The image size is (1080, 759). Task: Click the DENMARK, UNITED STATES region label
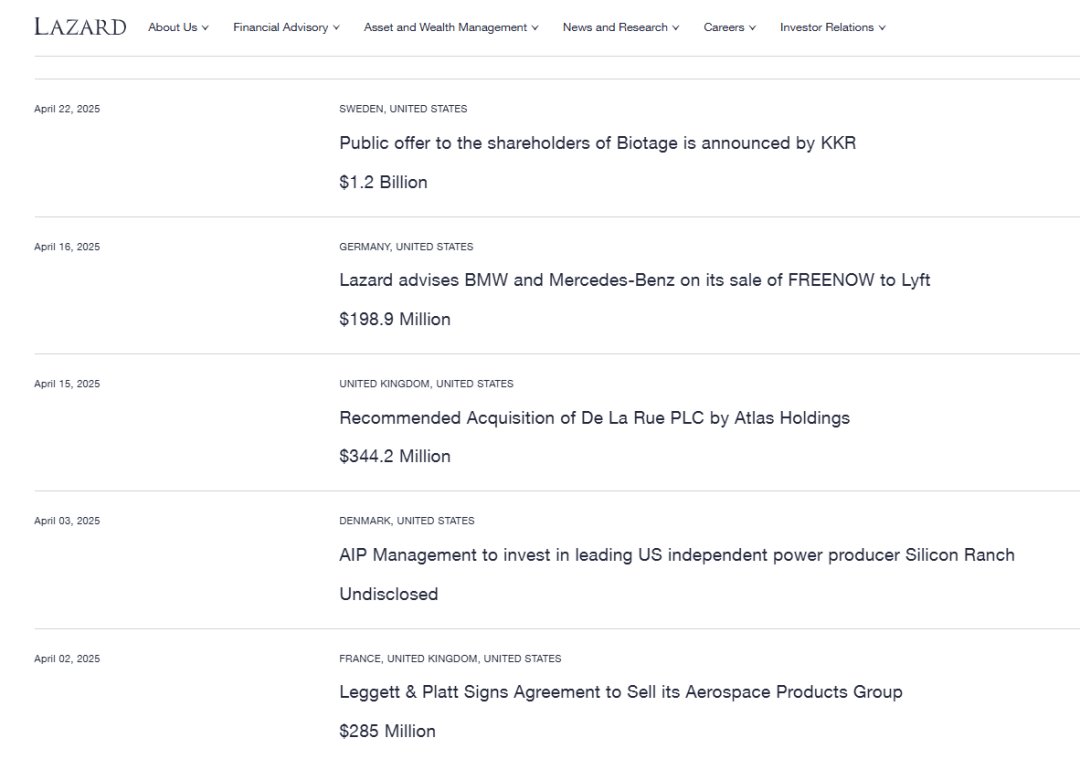[406, 521]
